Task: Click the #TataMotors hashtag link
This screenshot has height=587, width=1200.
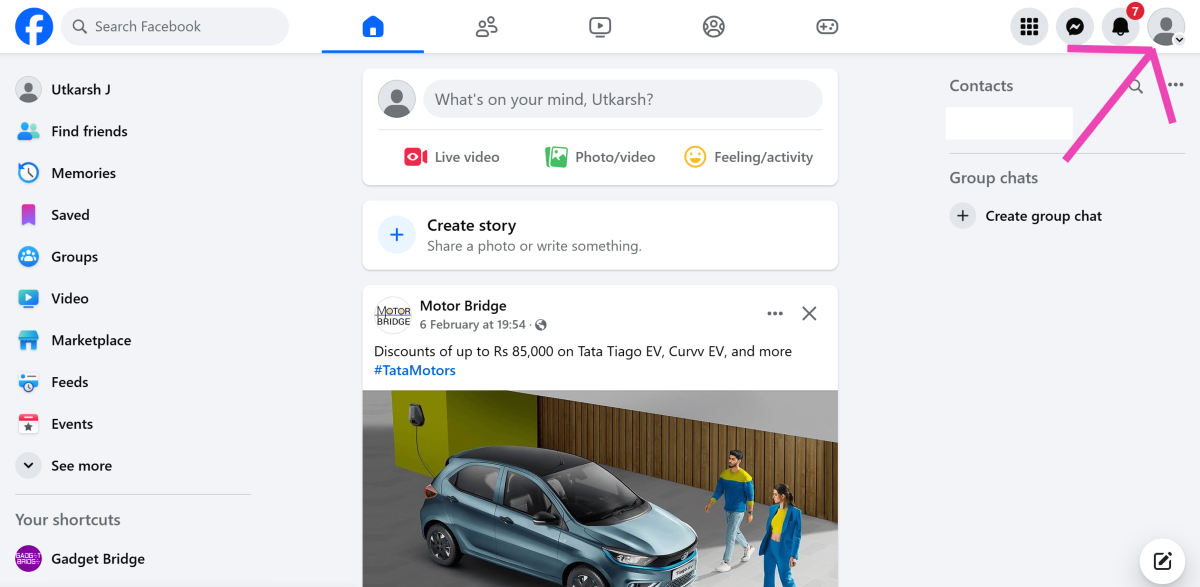Action: (415, 370)
